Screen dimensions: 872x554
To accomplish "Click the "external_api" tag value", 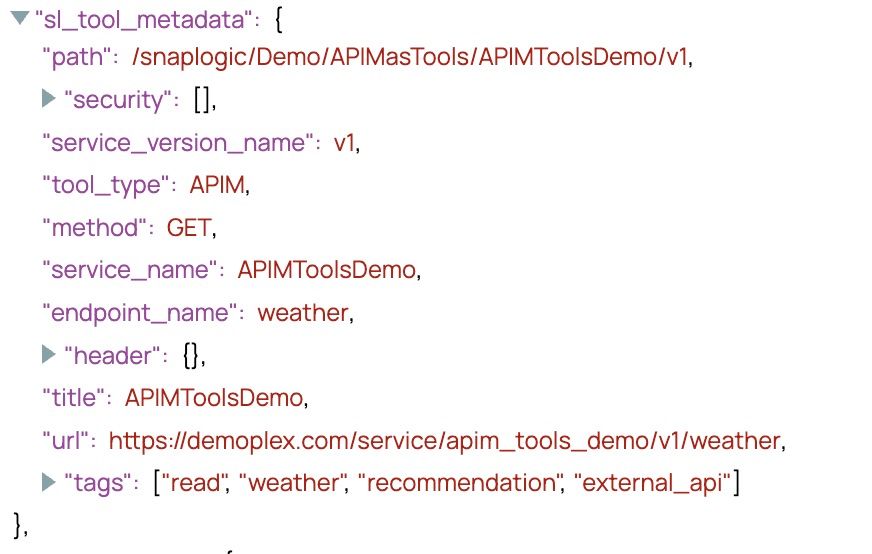I will (654, 484).
